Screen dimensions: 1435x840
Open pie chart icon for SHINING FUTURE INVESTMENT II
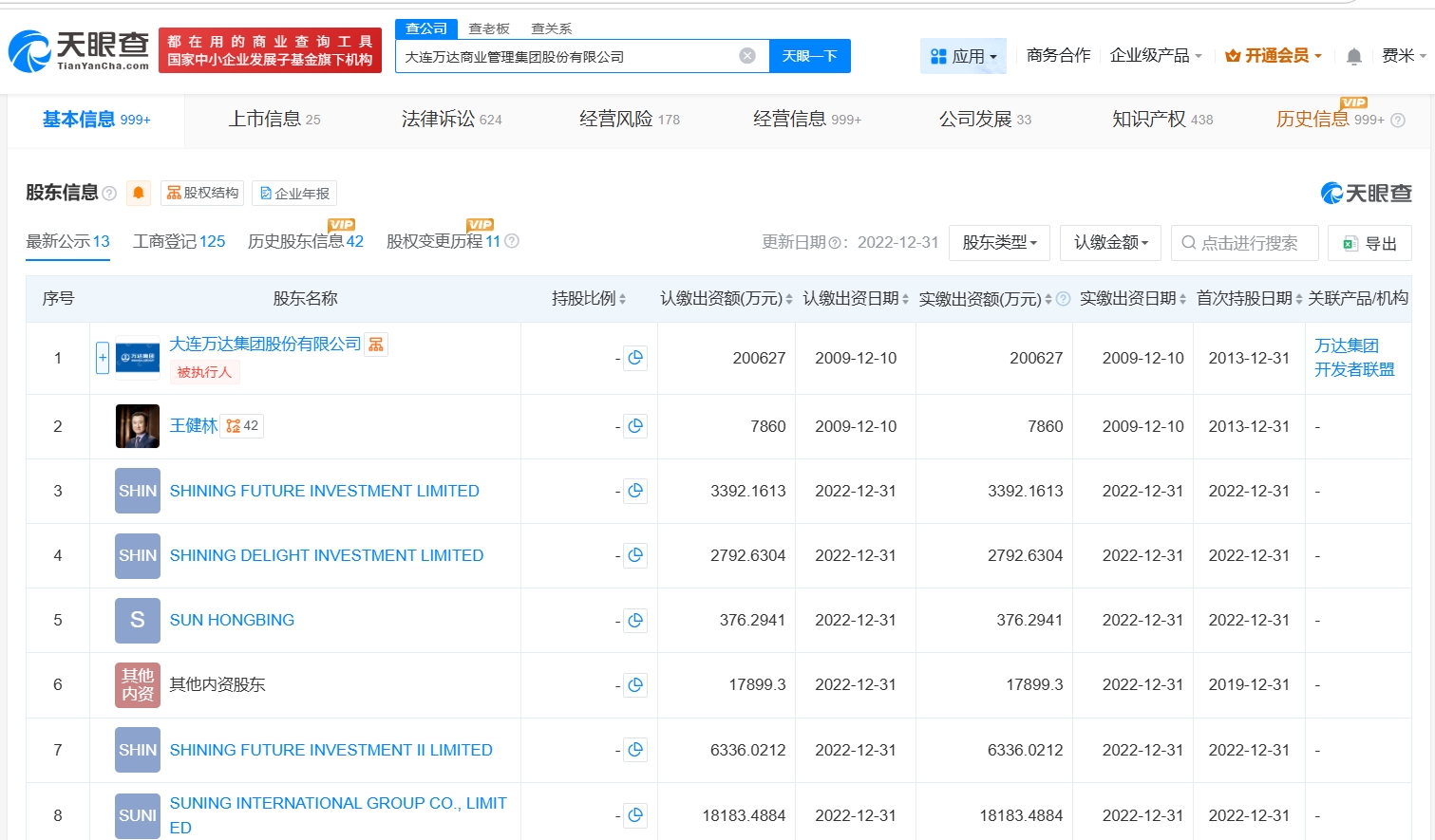coord(635,750)
